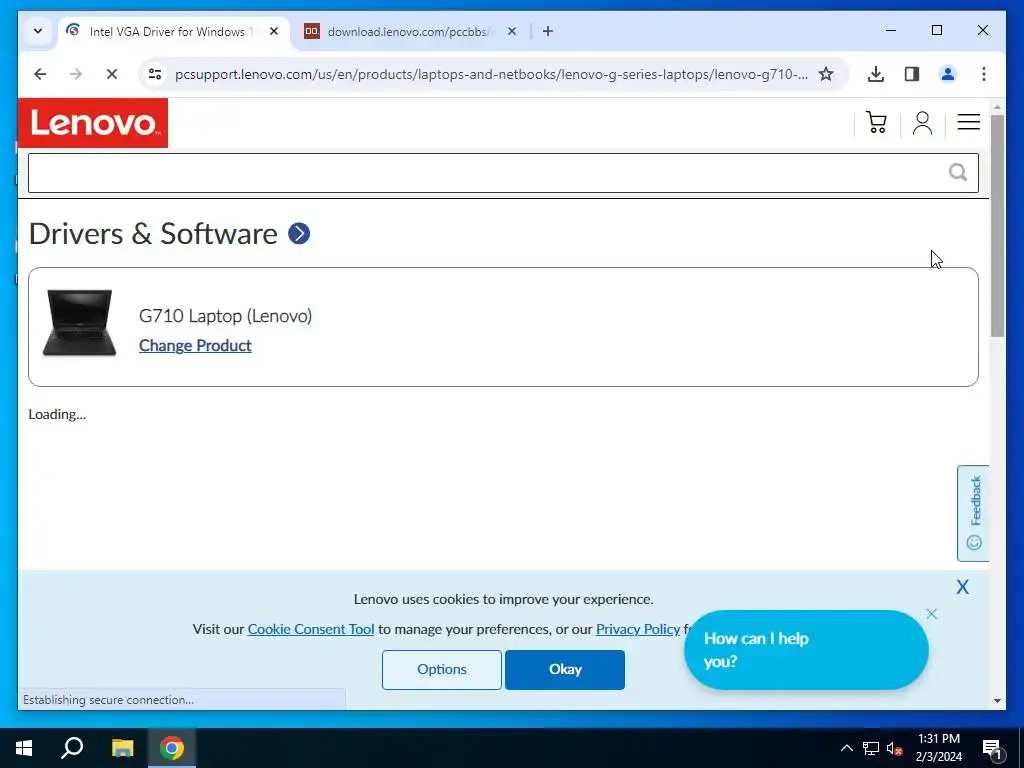Click the G710 Laptop (Lenovo) text
This screenshot has height=768, width=1024.
tap(225, 316)
